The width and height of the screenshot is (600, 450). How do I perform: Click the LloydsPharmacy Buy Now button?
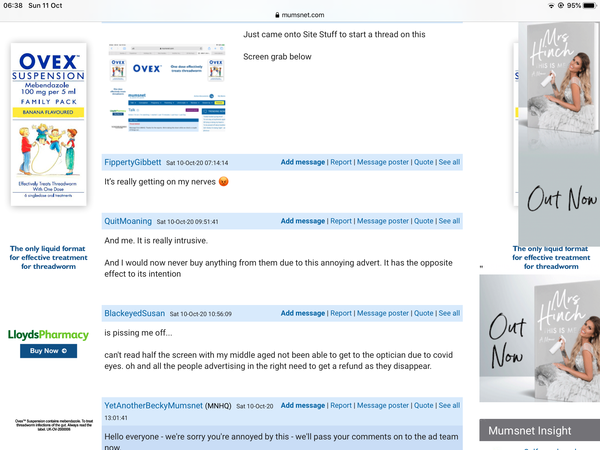click(49, 351)
